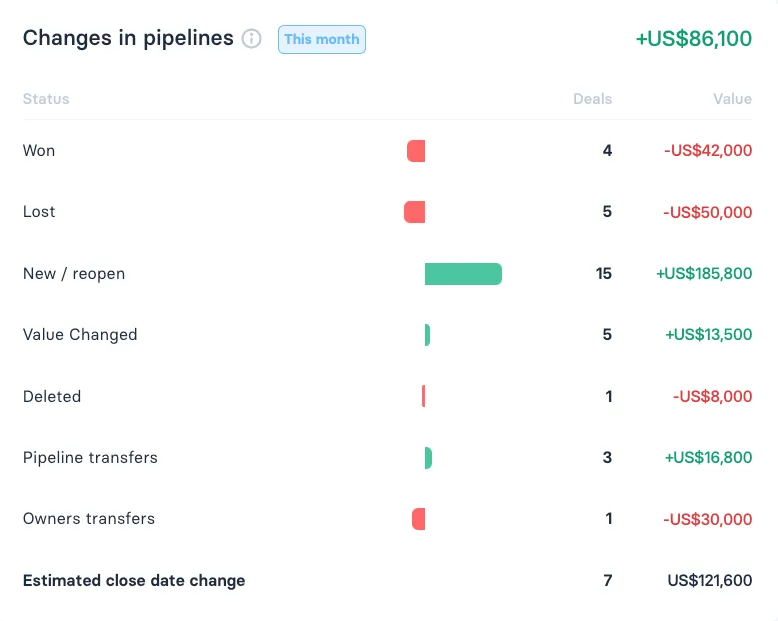The height and width of the screenshot is (621, 778).
Task: Click the red bar in Lost row
Action: 414,212
